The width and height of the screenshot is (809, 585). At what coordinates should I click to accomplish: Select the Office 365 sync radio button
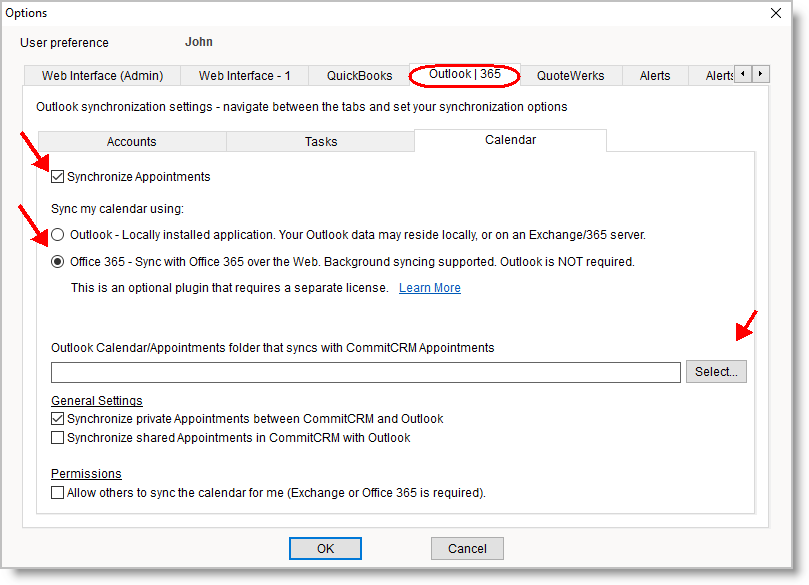[x=58, y=262]
